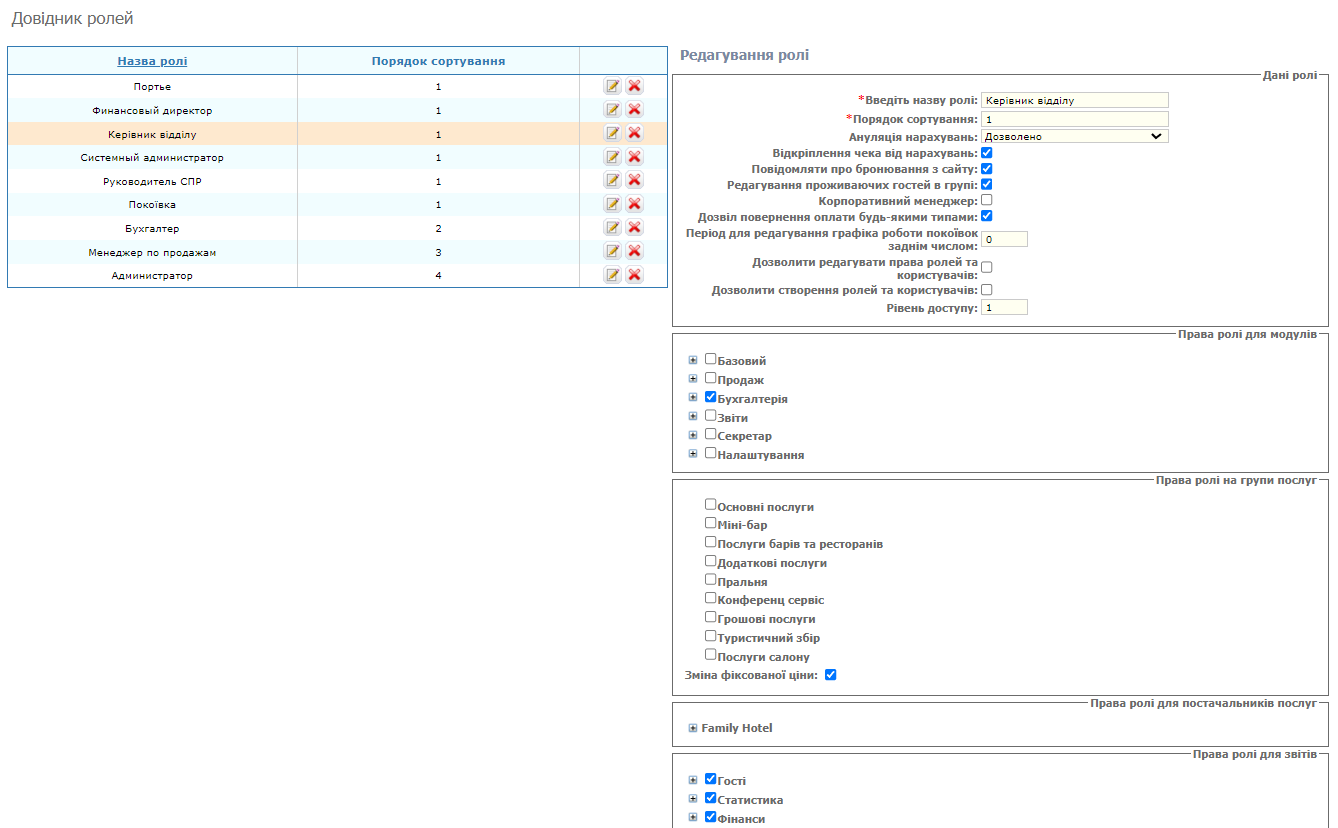
Task: Open Ануляція нарахувань dropdown
Action: (x=1074, y=136)
